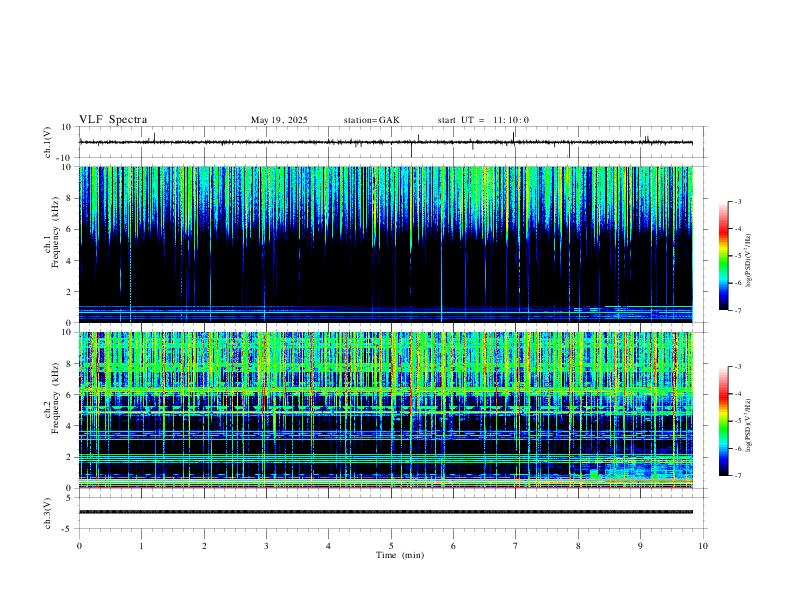792x612 pixels.
Task: Click the ch.1 voltage waveform trace
Action: click(385, 142)
